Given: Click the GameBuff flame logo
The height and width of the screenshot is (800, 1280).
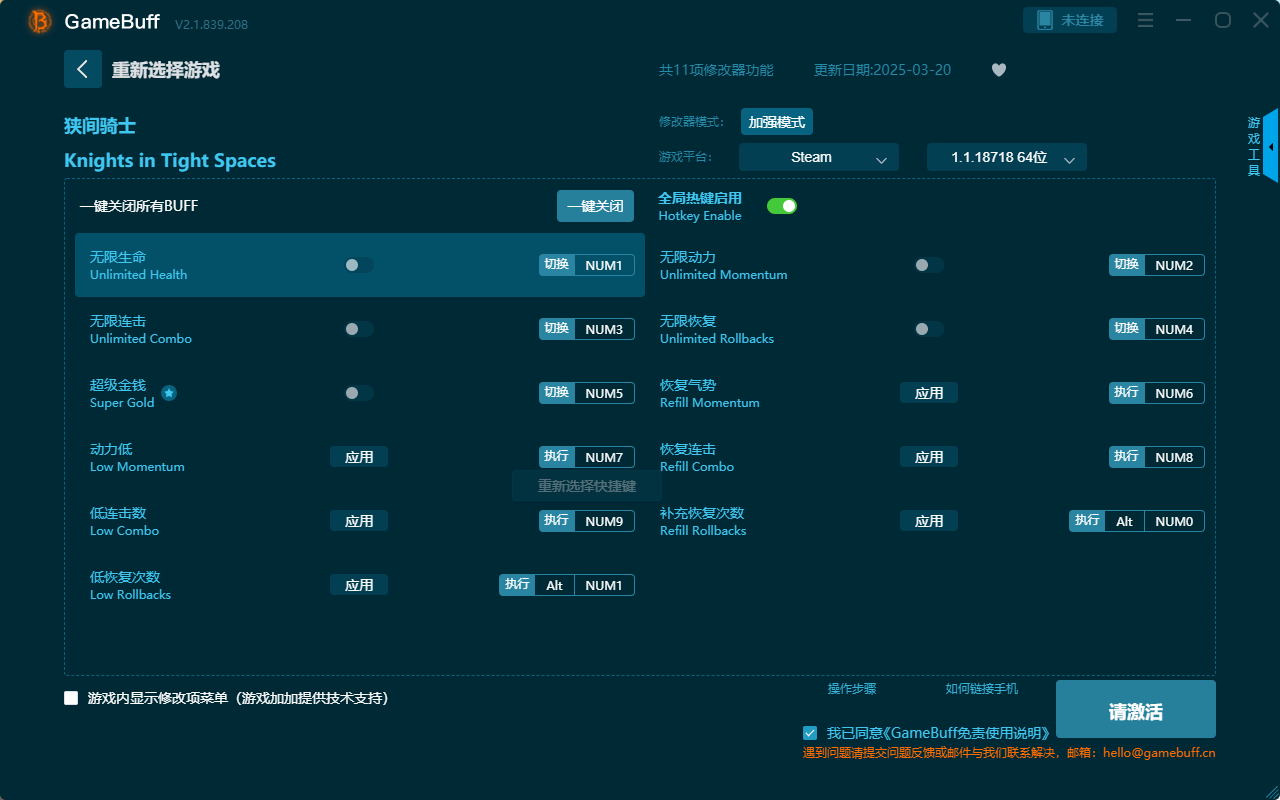Looking at the screenshot, I should (38, 20).
